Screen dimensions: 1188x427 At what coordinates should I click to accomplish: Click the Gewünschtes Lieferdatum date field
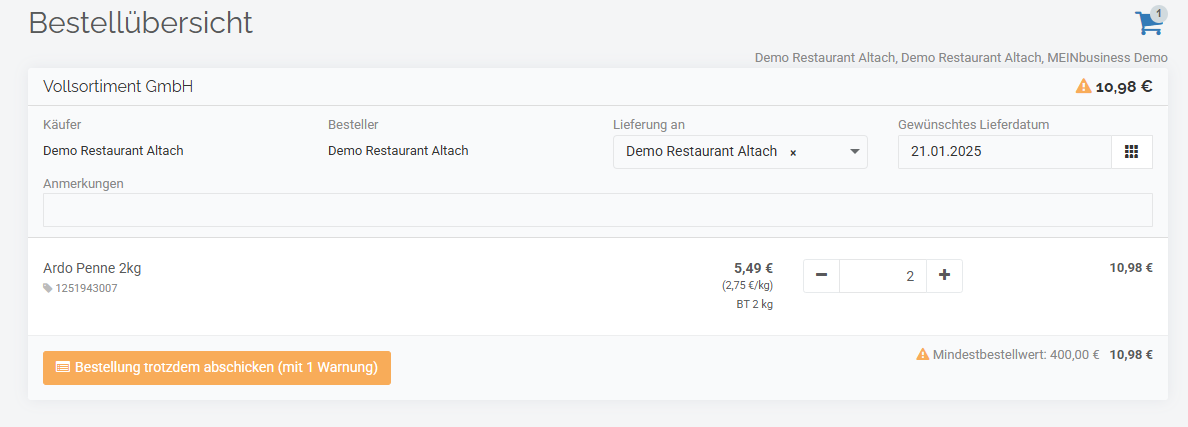tap(1005, 151)
